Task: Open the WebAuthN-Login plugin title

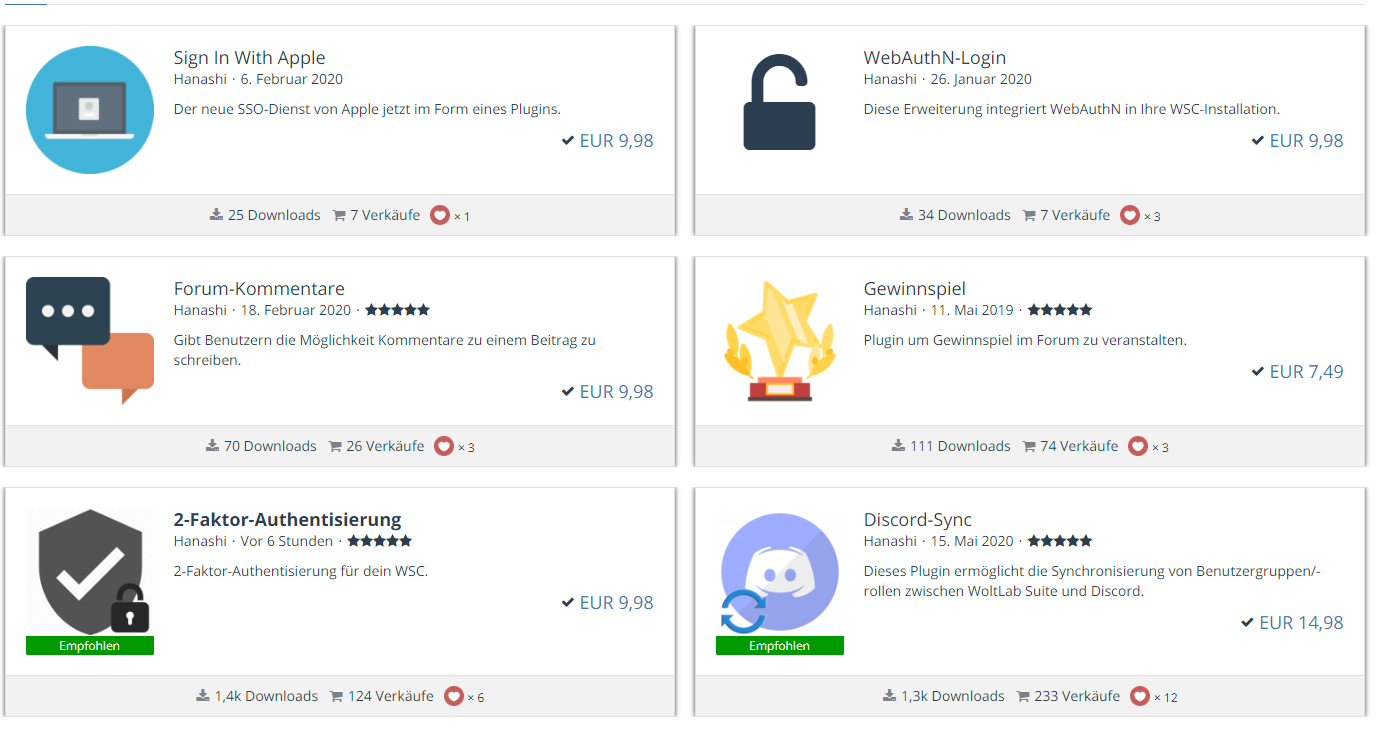Action: tap(934, 57)
